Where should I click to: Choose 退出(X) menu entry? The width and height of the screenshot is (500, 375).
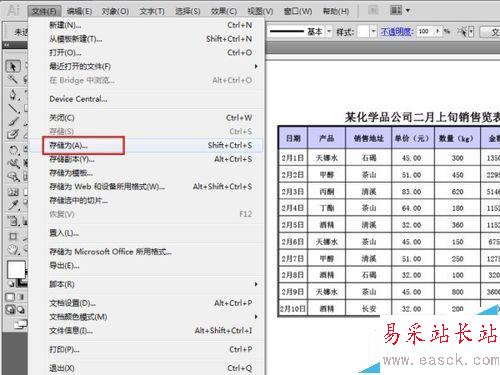pos(146,368)
